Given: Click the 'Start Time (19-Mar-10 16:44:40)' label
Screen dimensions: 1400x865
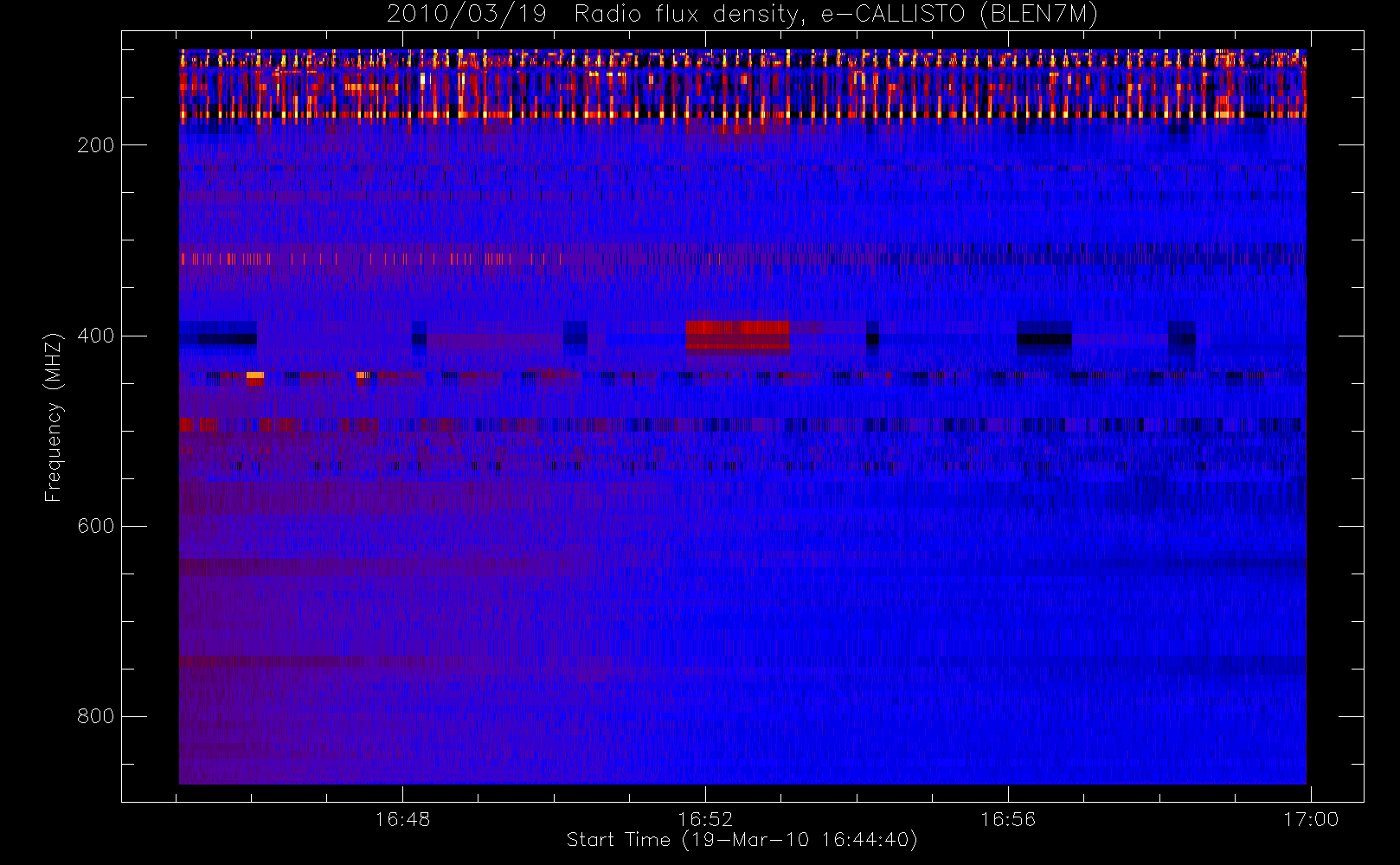Looking at the screenshot, I should [x=742, y=840].
